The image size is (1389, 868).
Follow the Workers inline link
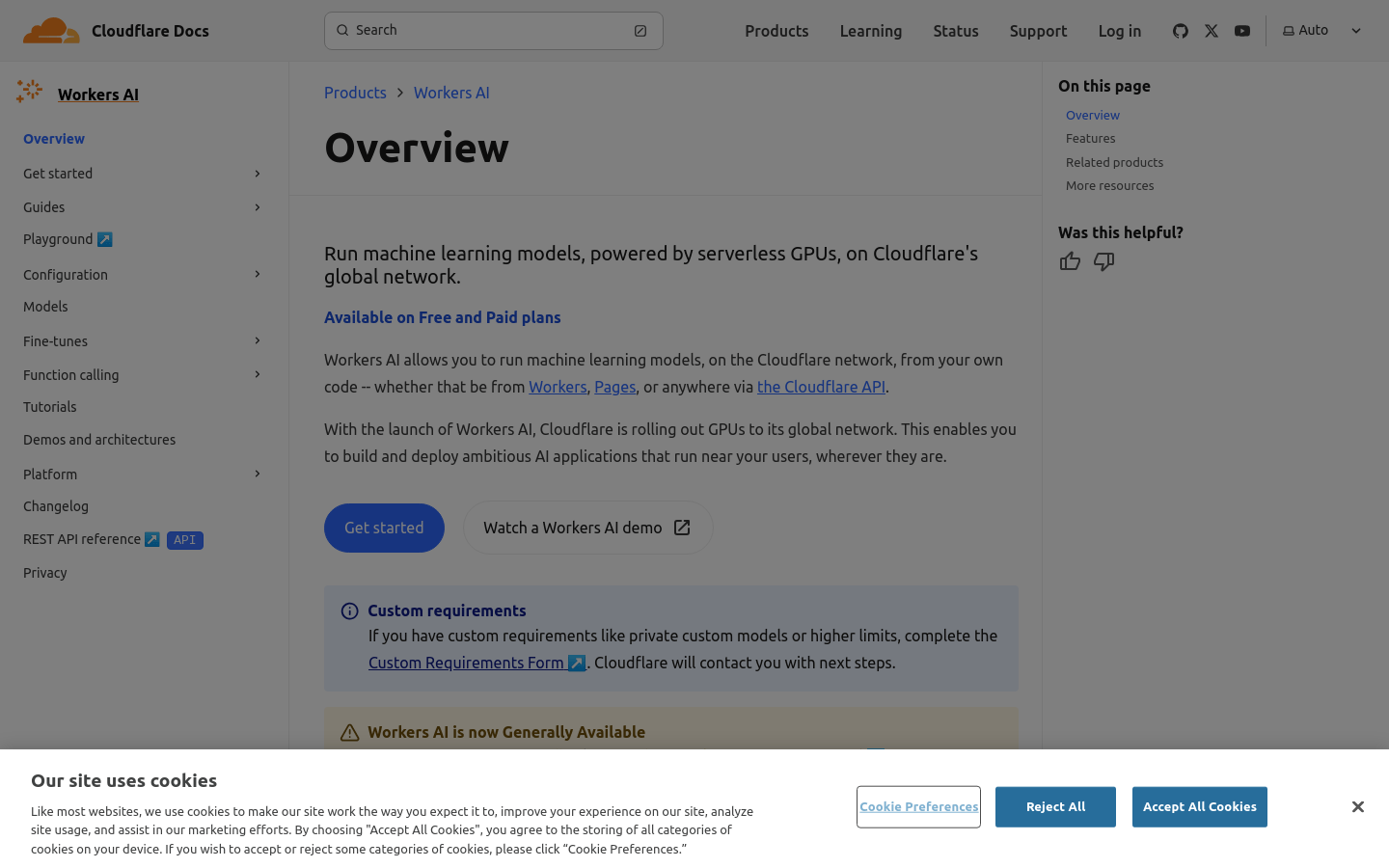558,387
